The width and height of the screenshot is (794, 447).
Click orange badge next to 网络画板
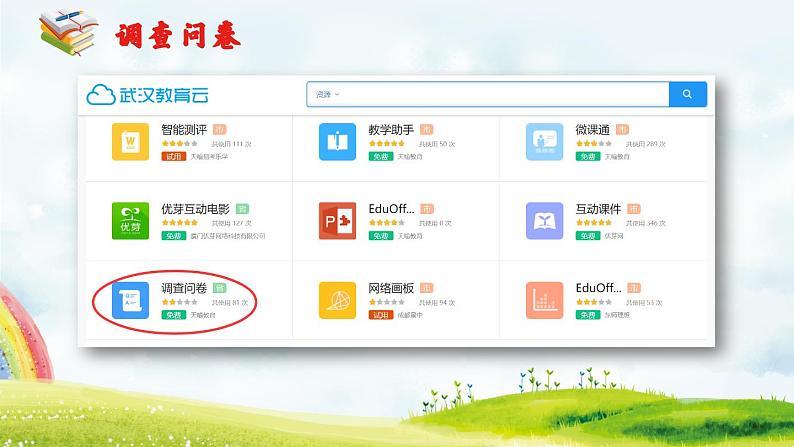(427, 288)
